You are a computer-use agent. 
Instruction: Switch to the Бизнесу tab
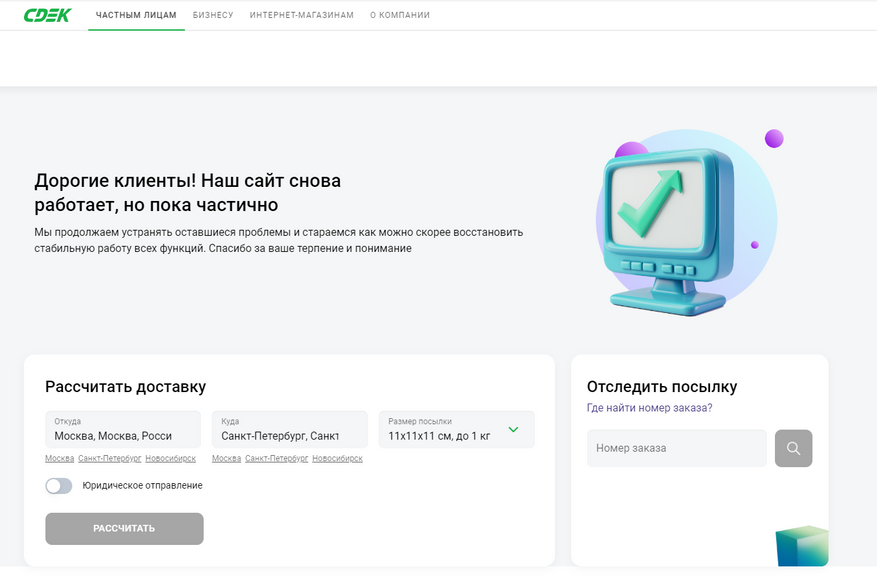213,16
